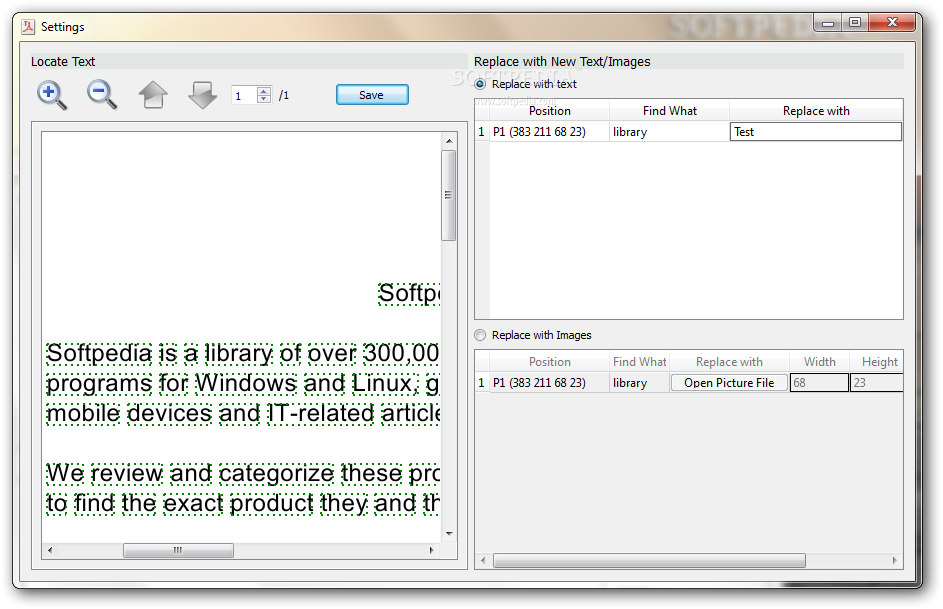Go to next page with down arrow

tap(202, 95)
